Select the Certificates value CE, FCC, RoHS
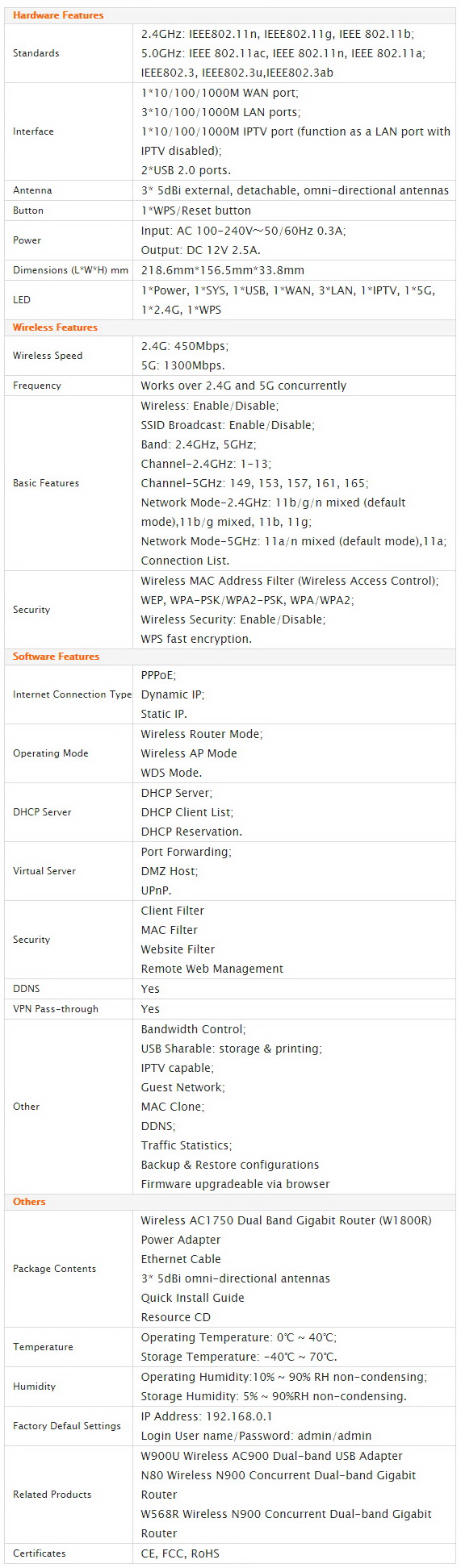The height and width of the screenshot is (1568, 461). [180, 1553]
